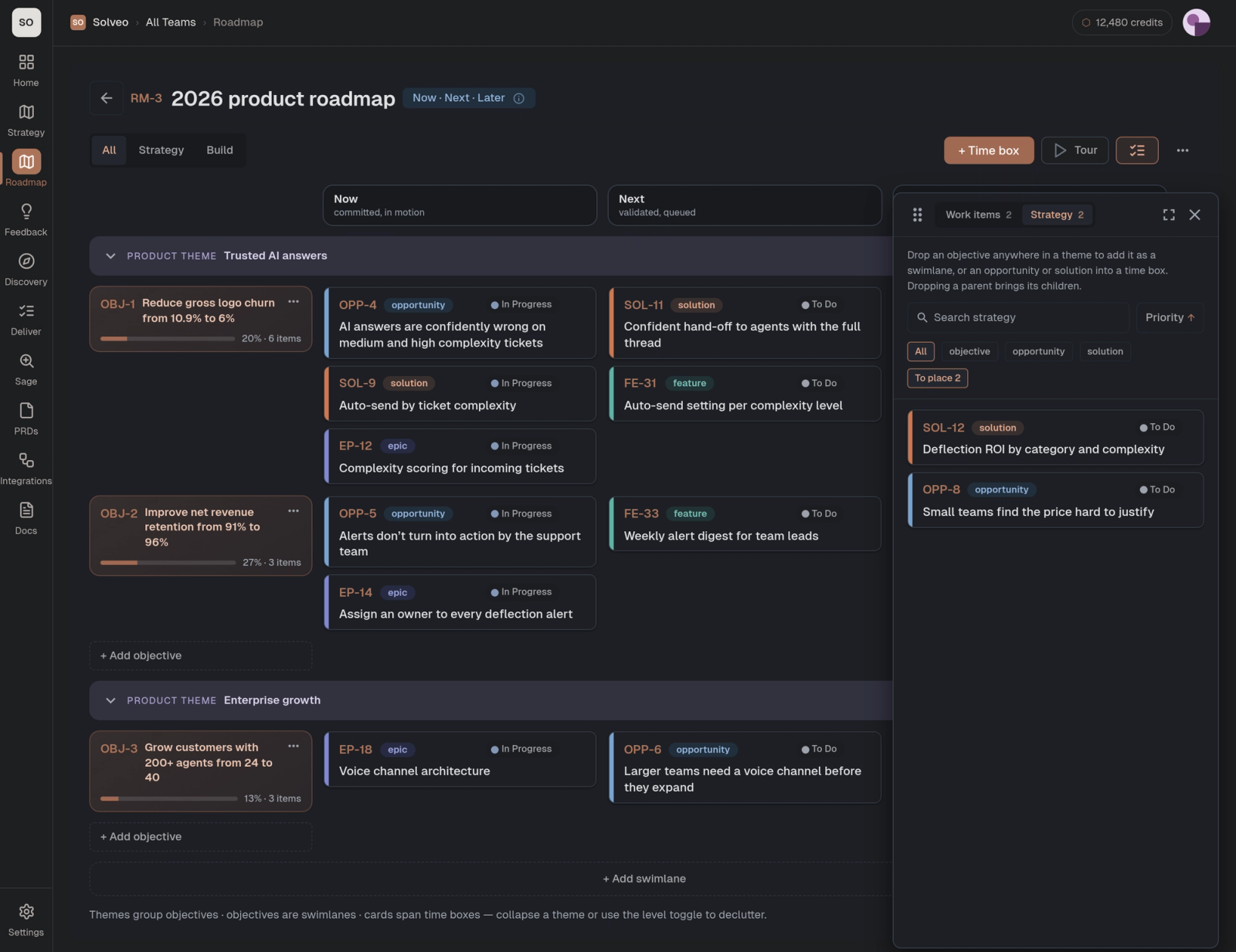The image size is (1236, 952).
Task: Open Settings gear in sidebar
Action: pyautogui.click(x=26, y=920)
